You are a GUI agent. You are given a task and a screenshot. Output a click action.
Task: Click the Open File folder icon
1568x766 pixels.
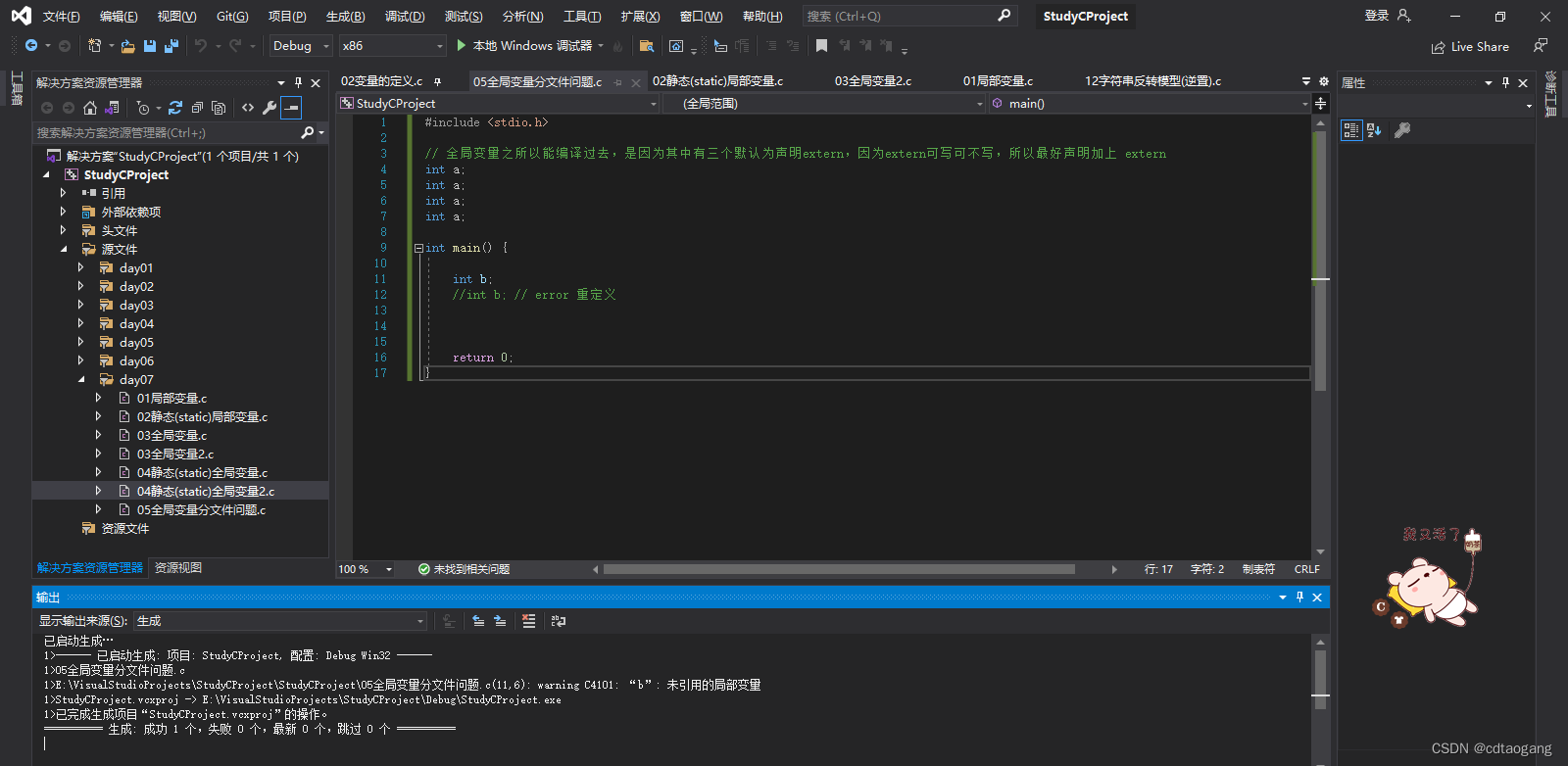coord(127,46)
